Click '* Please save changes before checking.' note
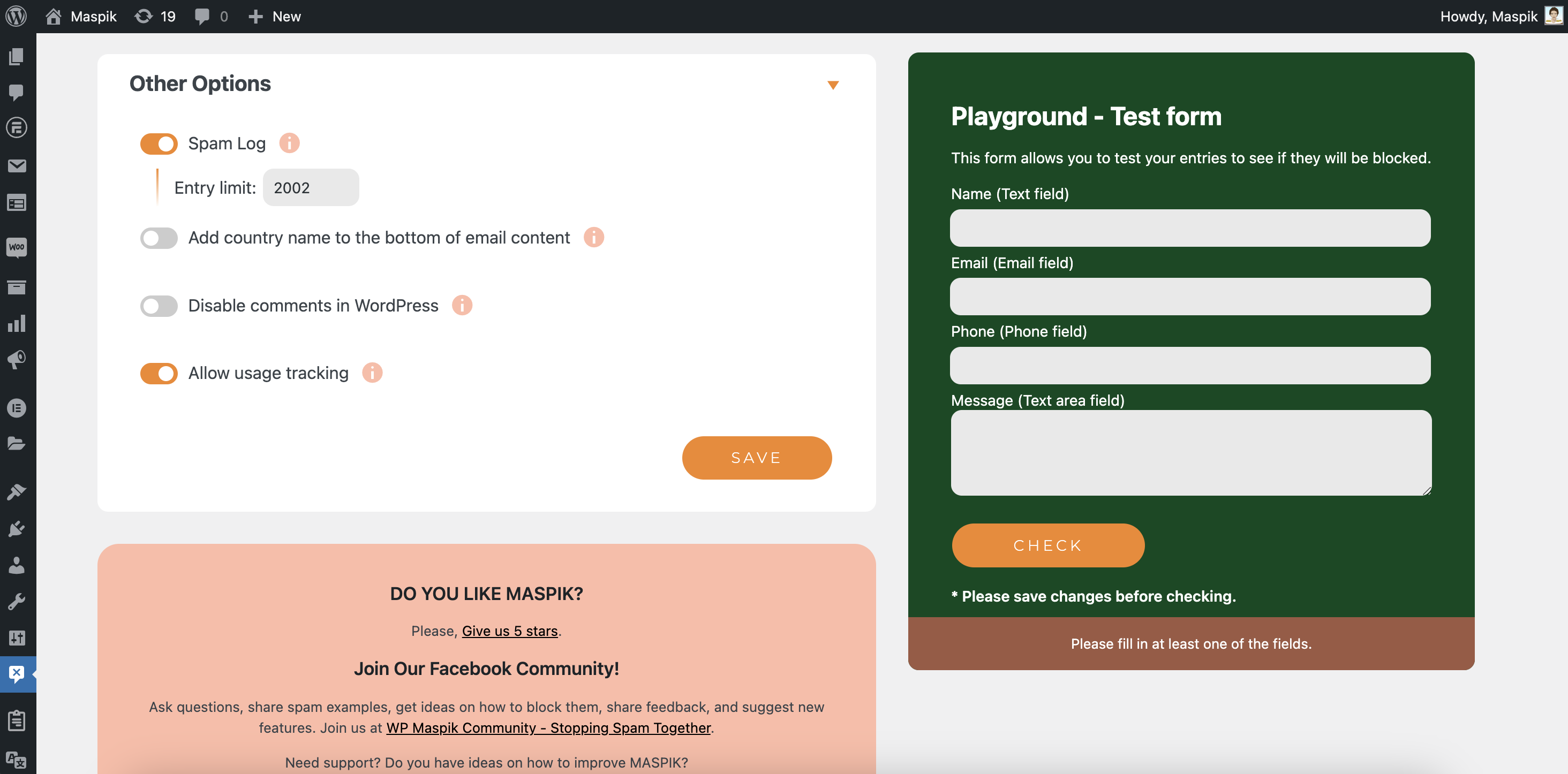The width and height of the screenshot is (1568, 774). 1093,596
